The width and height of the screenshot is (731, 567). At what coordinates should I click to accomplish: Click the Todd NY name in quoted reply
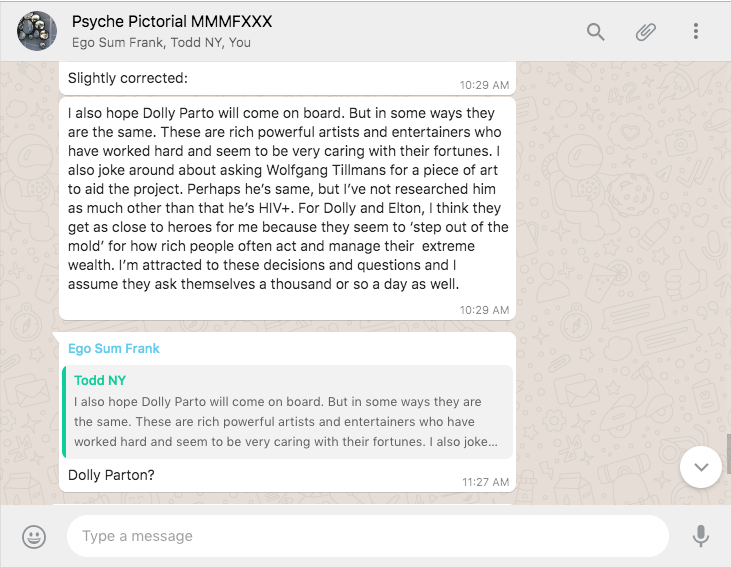[100, 380]
